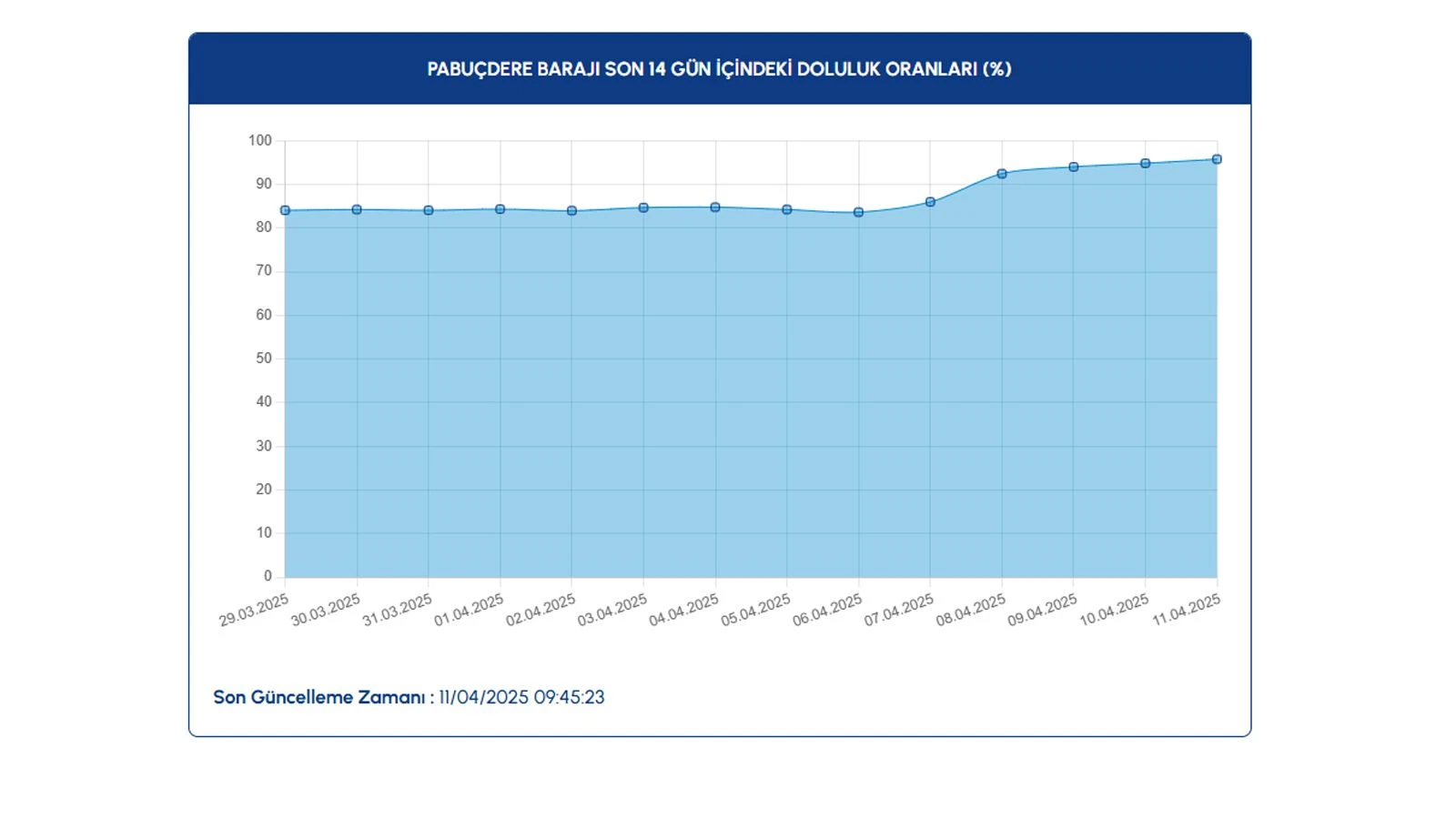The height and width of the screenshot is (819, 1456).
Task: Click the update timestamp 11/04/2025 09:45:23
Action: [521, 697]
